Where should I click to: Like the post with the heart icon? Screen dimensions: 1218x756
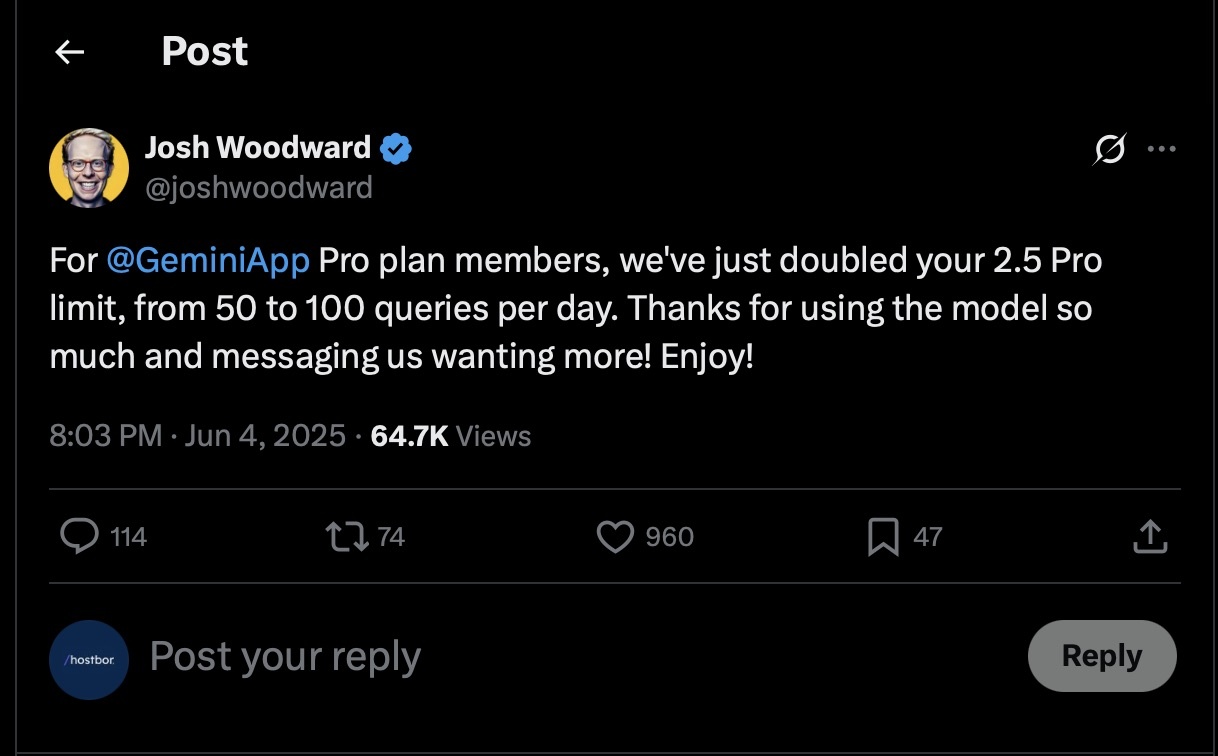click(x=615, y=537)
